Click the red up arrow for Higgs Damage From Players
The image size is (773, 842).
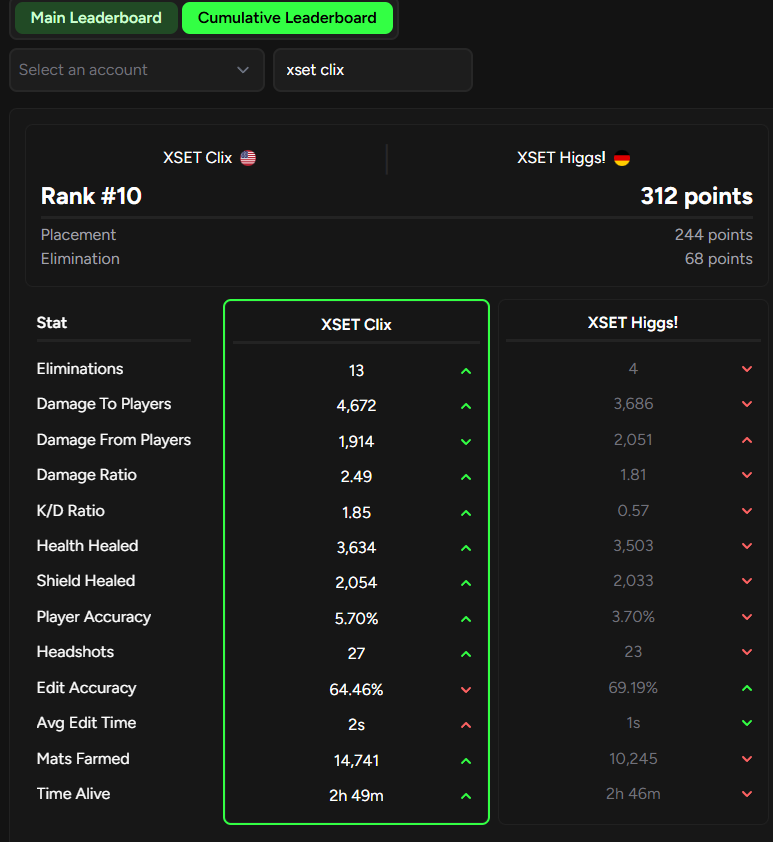[x=747, y=440]
